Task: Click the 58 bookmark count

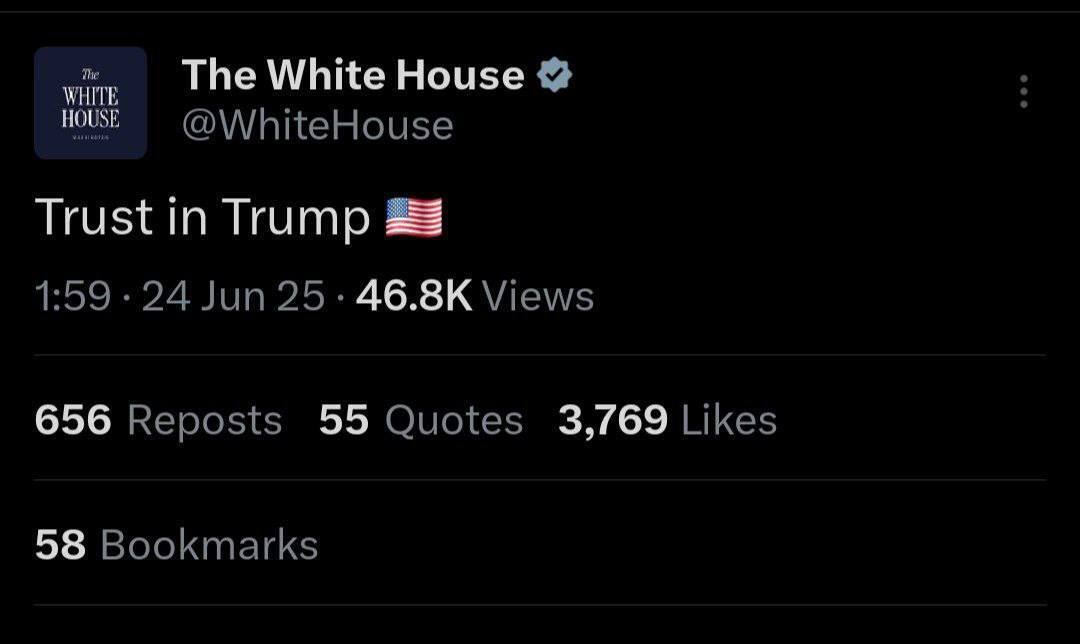Action: coord(60,545)
